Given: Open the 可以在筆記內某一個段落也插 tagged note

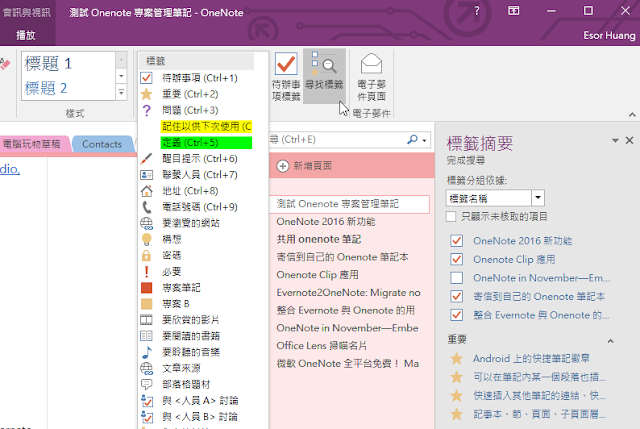Looking at the screenshot, I should coord(539,377).
